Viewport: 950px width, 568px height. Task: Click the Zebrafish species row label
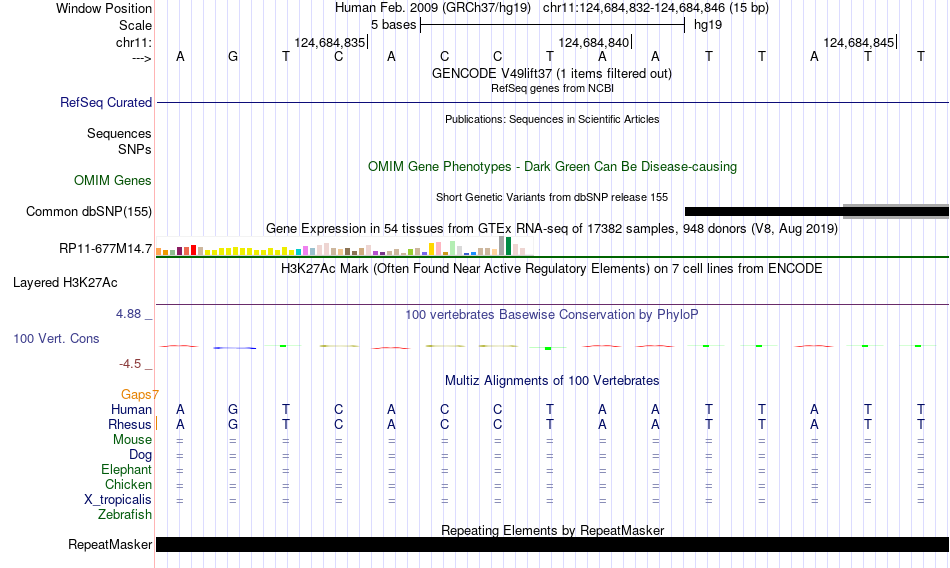[x=125, y=514]
